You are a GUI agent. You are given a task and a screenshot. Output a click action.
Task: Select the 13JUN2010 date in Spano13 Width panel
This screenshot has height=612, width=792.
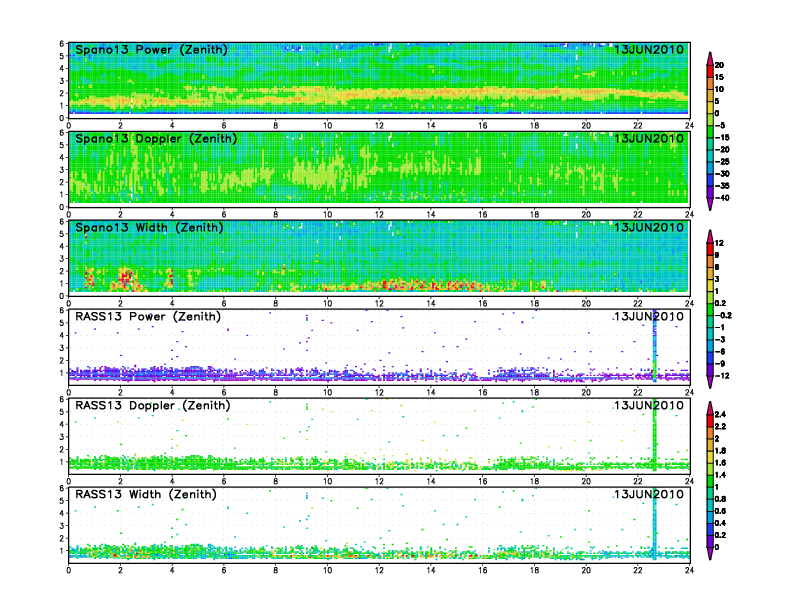pos(649,227)
